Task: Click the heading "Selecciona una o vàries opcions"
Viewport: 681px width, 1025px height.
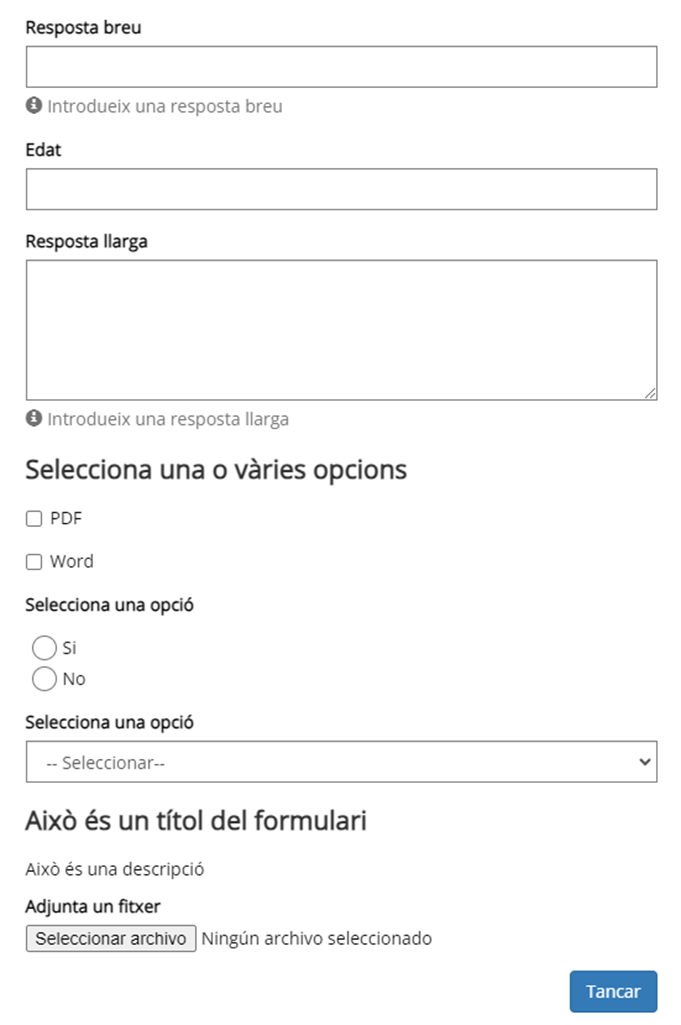Action: pos(215,468)
